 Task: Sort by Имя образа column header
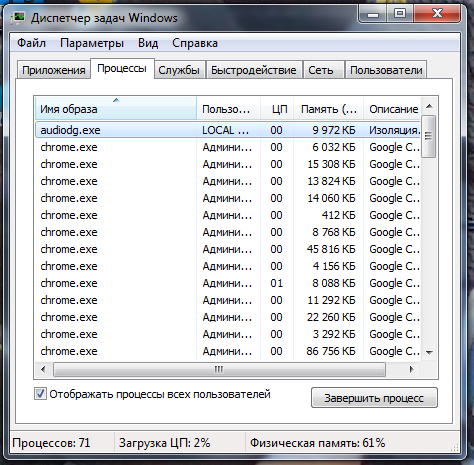pos(116,109)
